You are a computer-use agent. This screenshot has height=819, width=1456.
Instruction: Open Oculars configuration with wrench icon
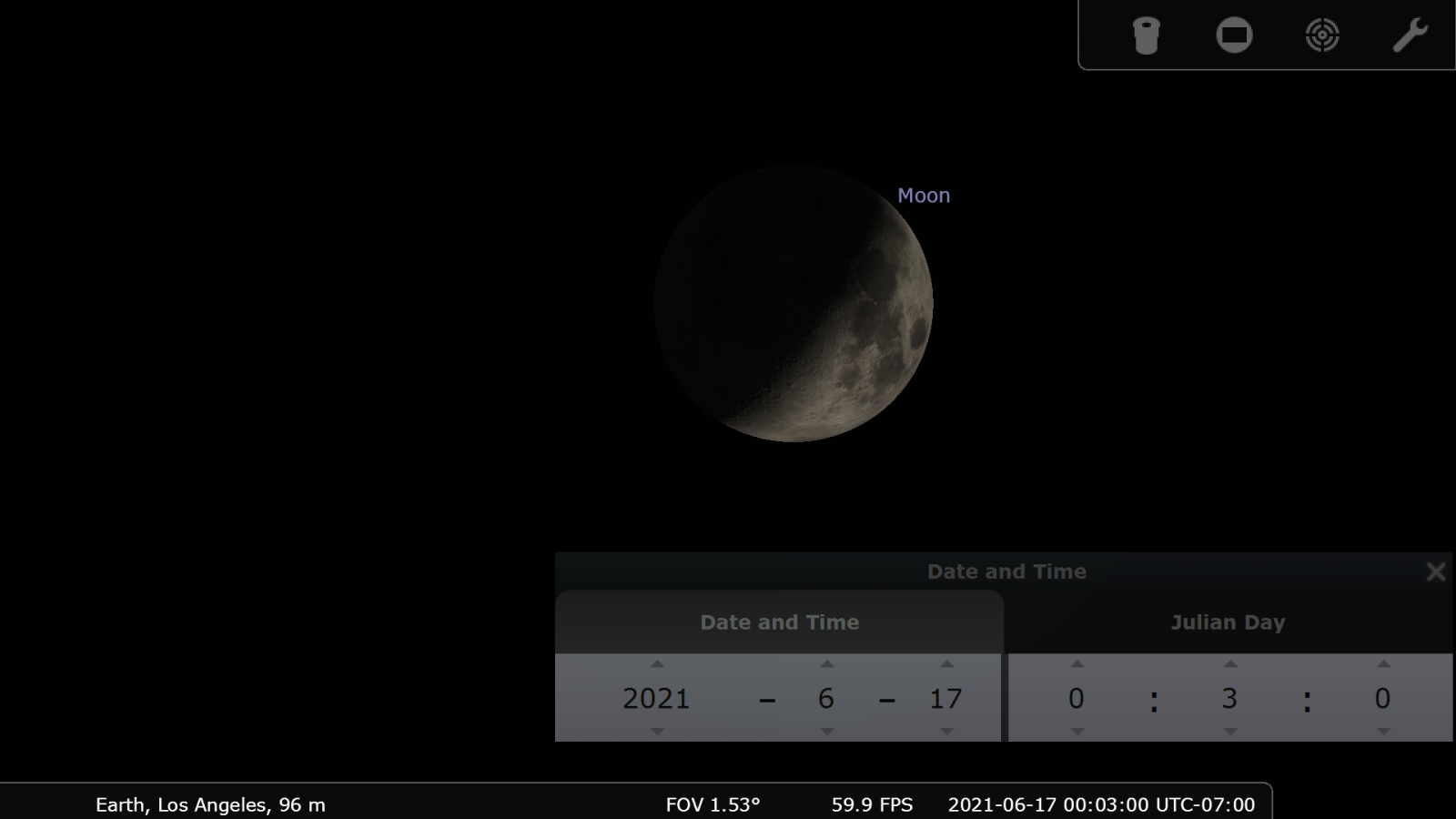point(1410,36)
